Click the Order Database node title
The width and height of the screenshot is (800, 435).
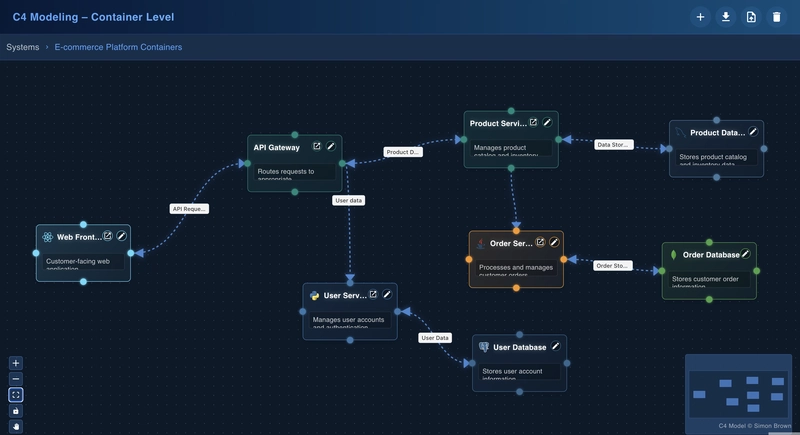coord(711,255)
